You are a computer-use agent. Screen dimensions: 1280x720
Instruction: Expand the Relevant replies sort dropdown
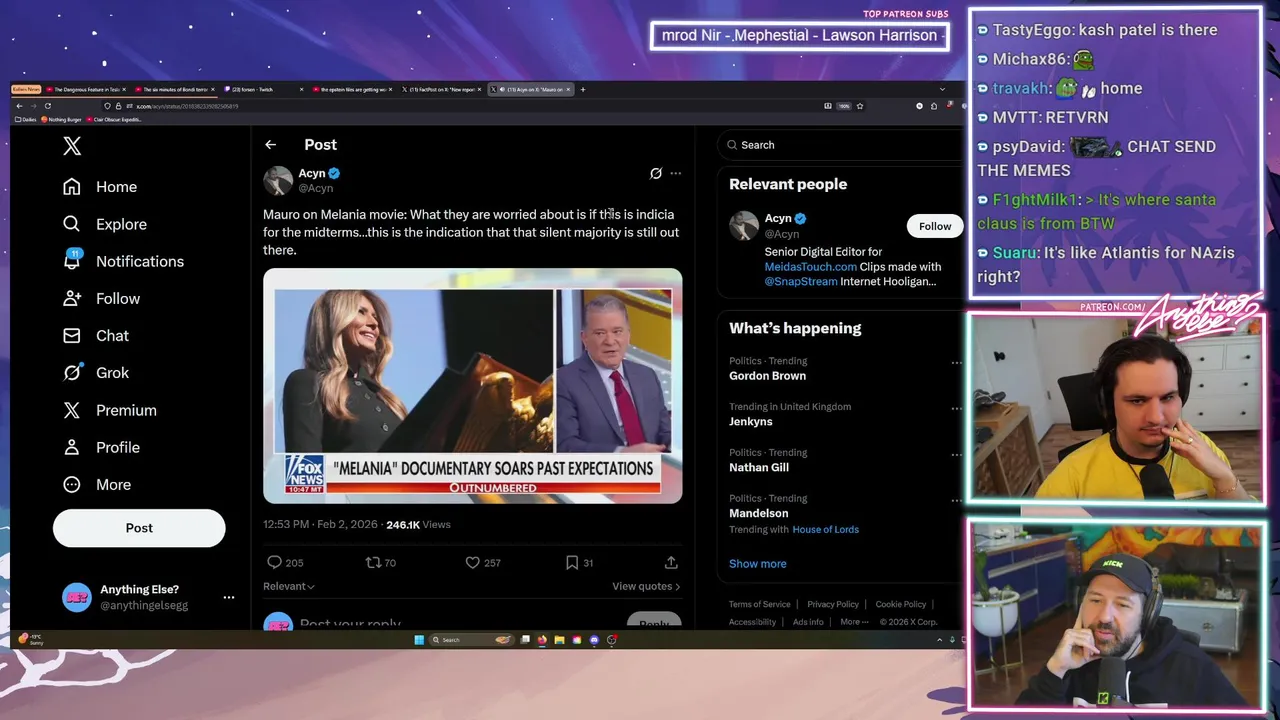[x=289, y=586]
